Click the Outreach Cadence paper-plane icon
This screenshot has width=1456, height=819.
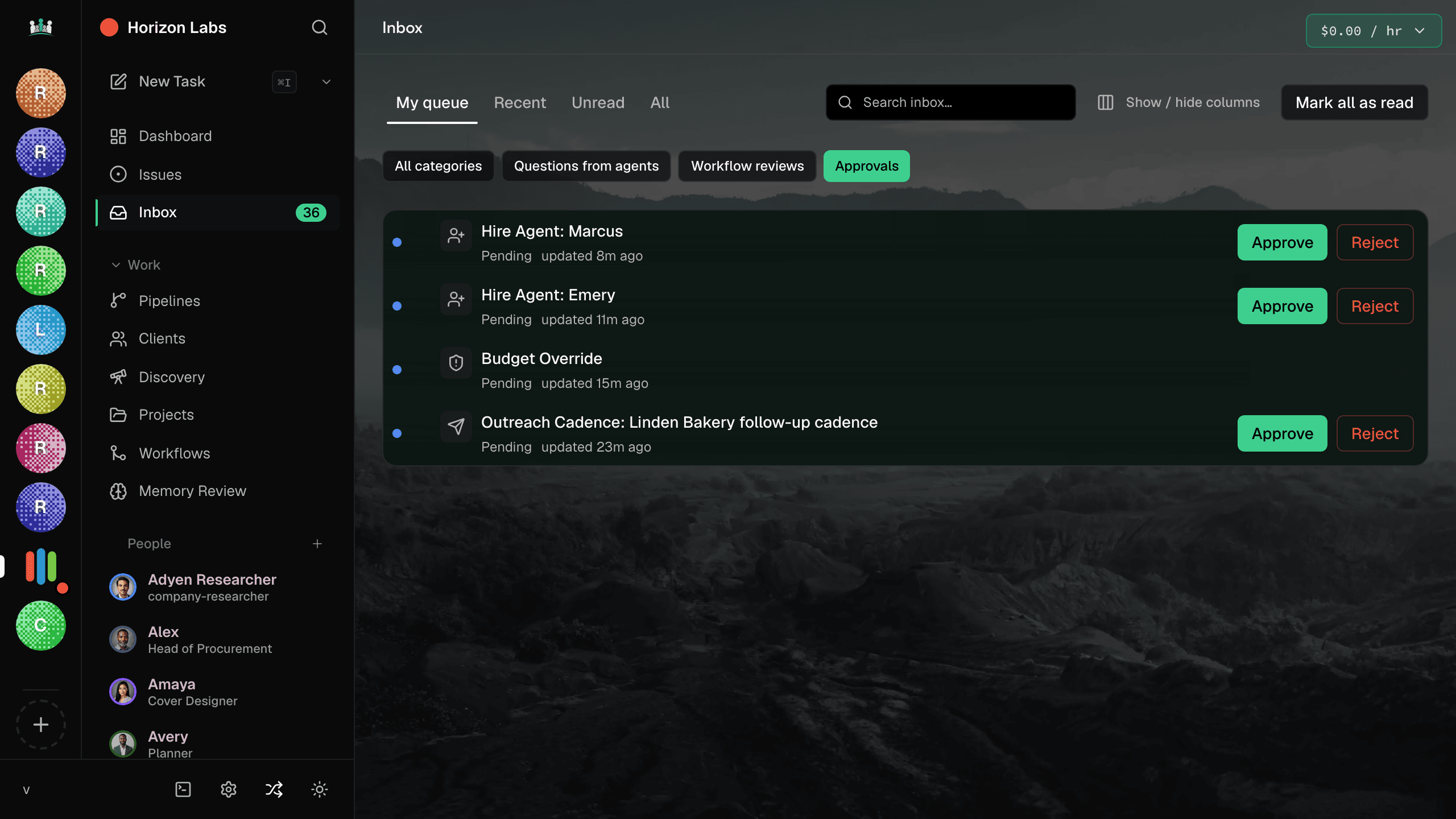[x=456, y=427]
